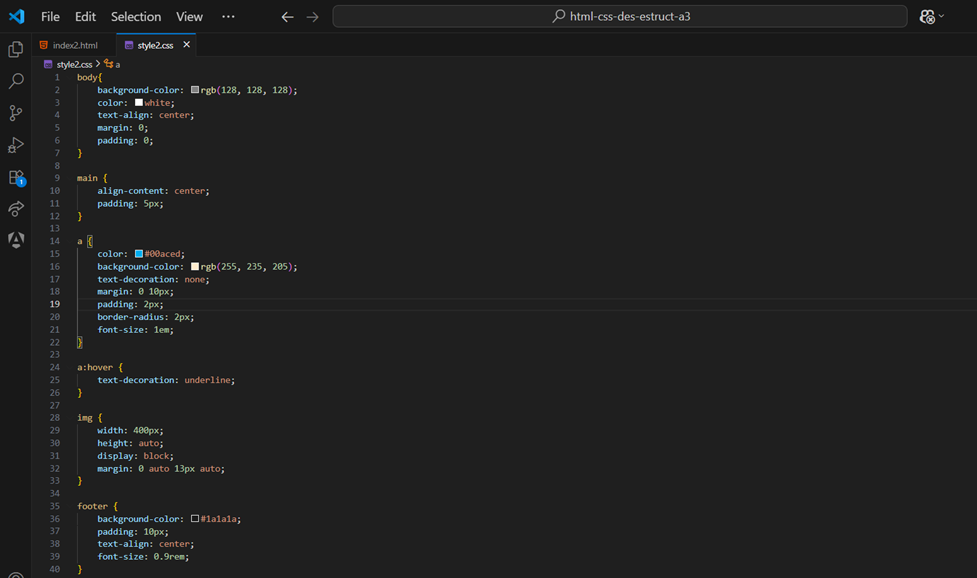The height and width of the screenshot is (578, 977).
Task: Open the Live Share sidebar icon
Action: [16, 209]
